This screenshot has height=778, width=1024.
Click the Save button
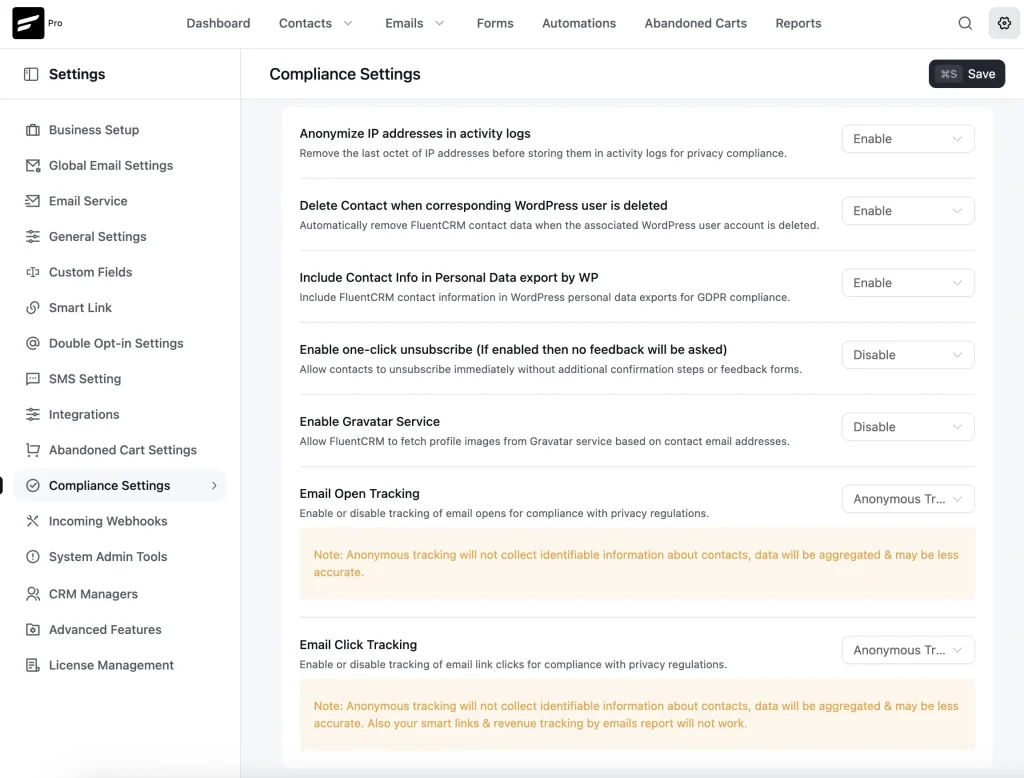pos(966,73)
